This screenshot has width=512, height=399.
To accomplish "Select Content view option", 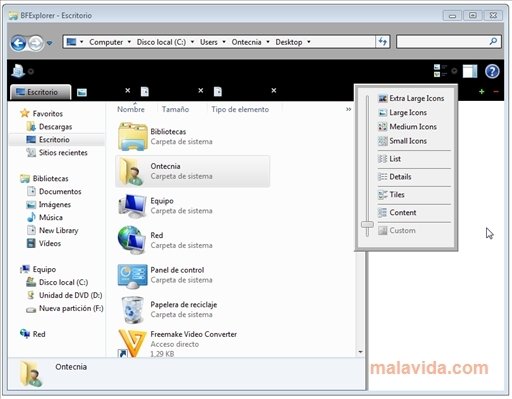I will coord(397,213).
